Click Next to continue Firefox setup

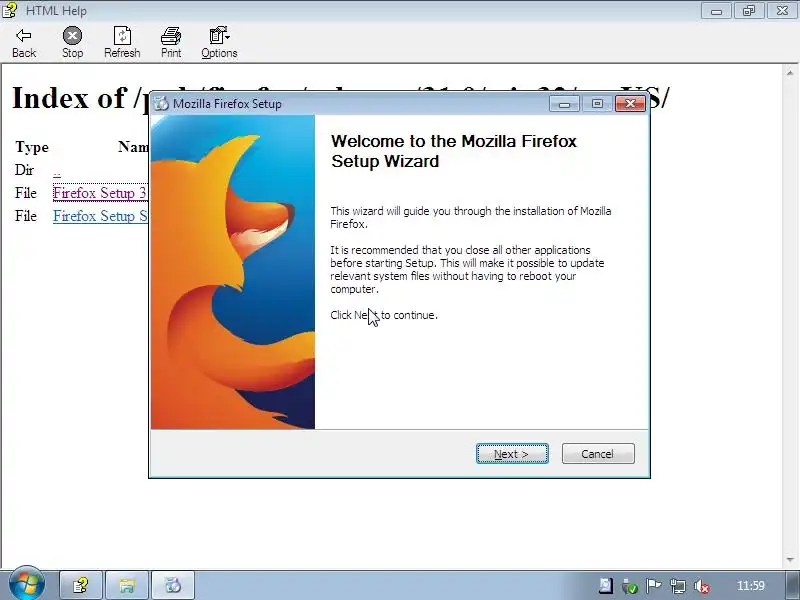512,454
